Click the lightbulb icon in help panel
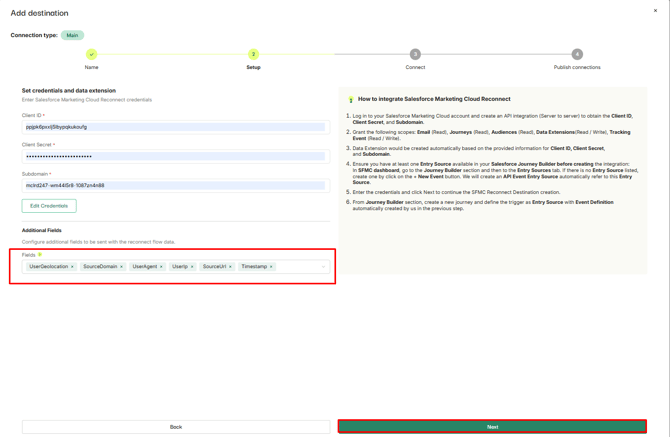Viewport: 670px width, 437px height. point(351,100)
